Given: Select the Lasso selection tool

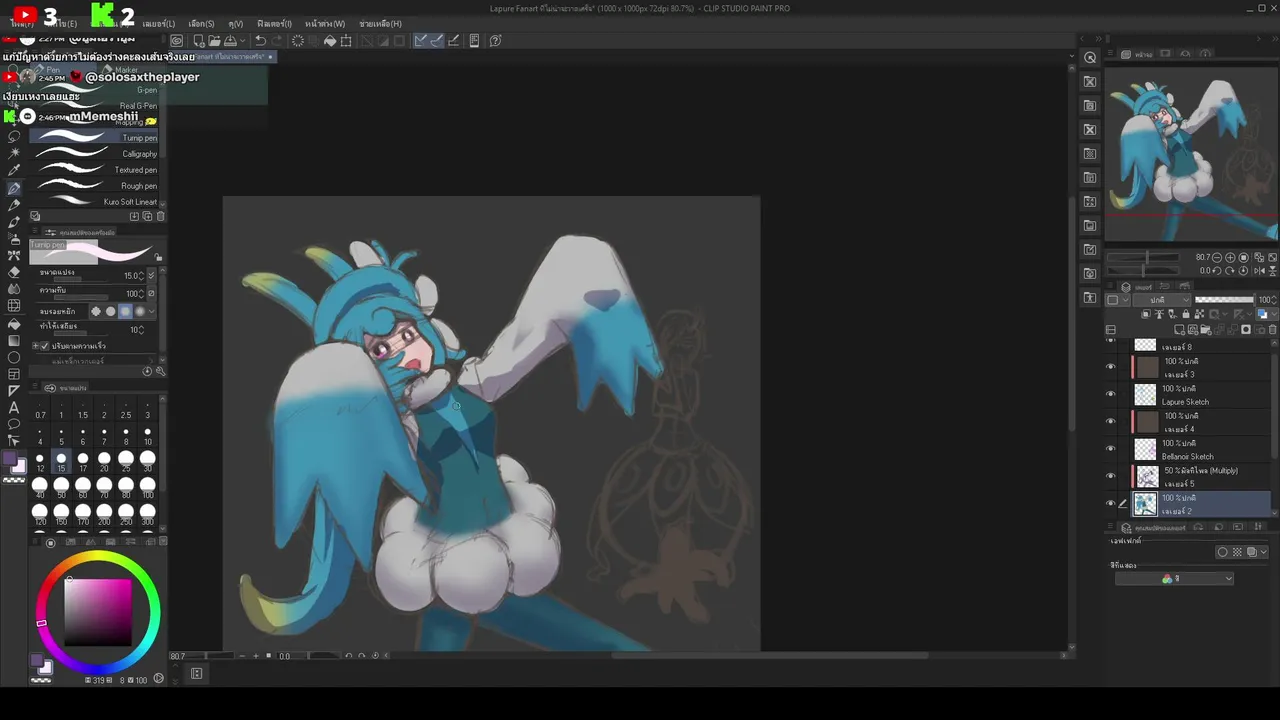Looking at the screenshot, I should click(x=14, y=136).
